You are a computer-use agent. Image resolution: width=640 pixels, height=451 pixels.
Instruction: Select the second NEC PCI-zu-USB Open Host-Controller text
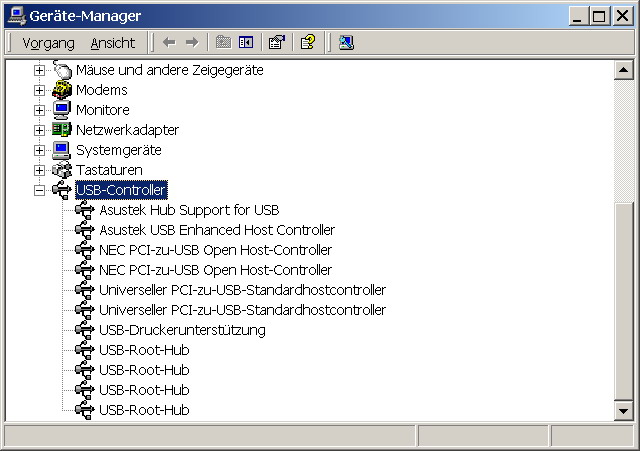[x=216, y=270]
